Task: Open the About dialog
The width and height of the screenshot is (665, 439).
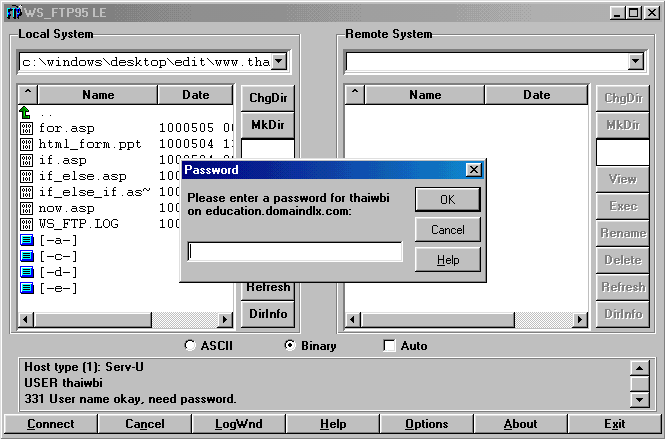Action: coord(520,424)
